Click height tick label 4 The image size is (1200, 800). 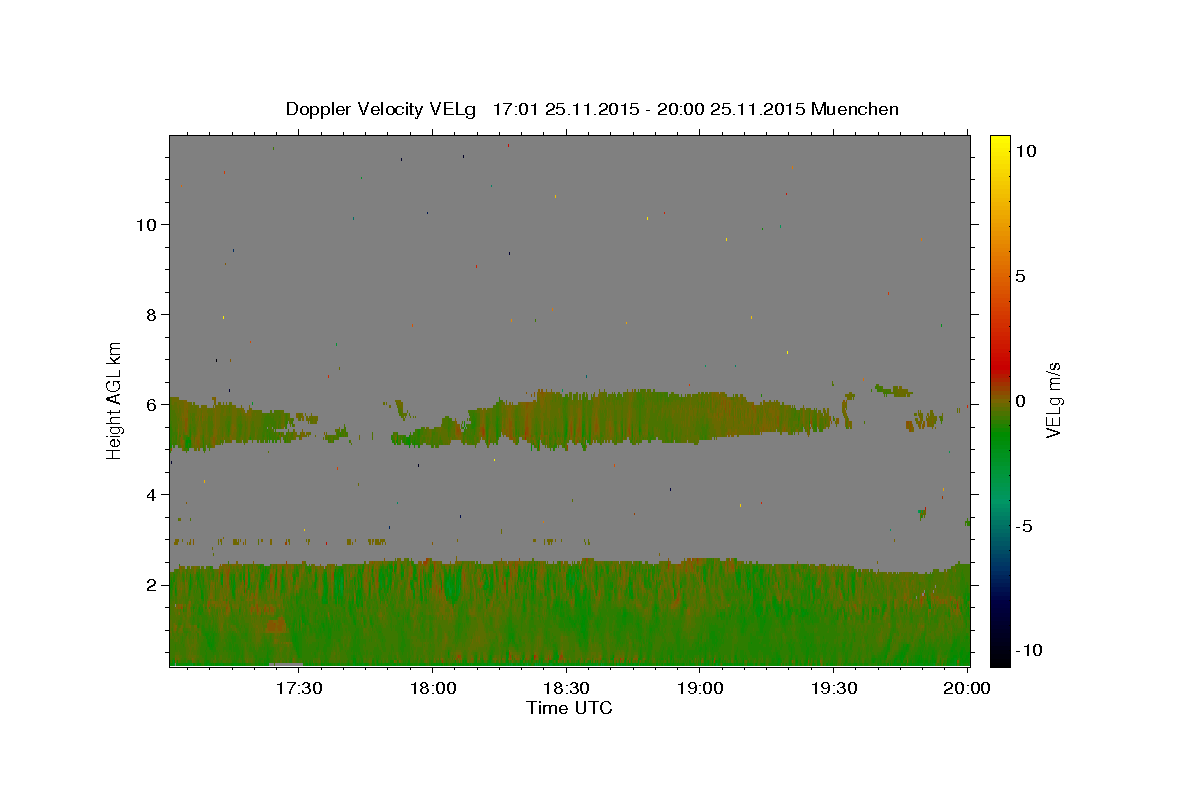pyautogui.click(x=152, y=495)
